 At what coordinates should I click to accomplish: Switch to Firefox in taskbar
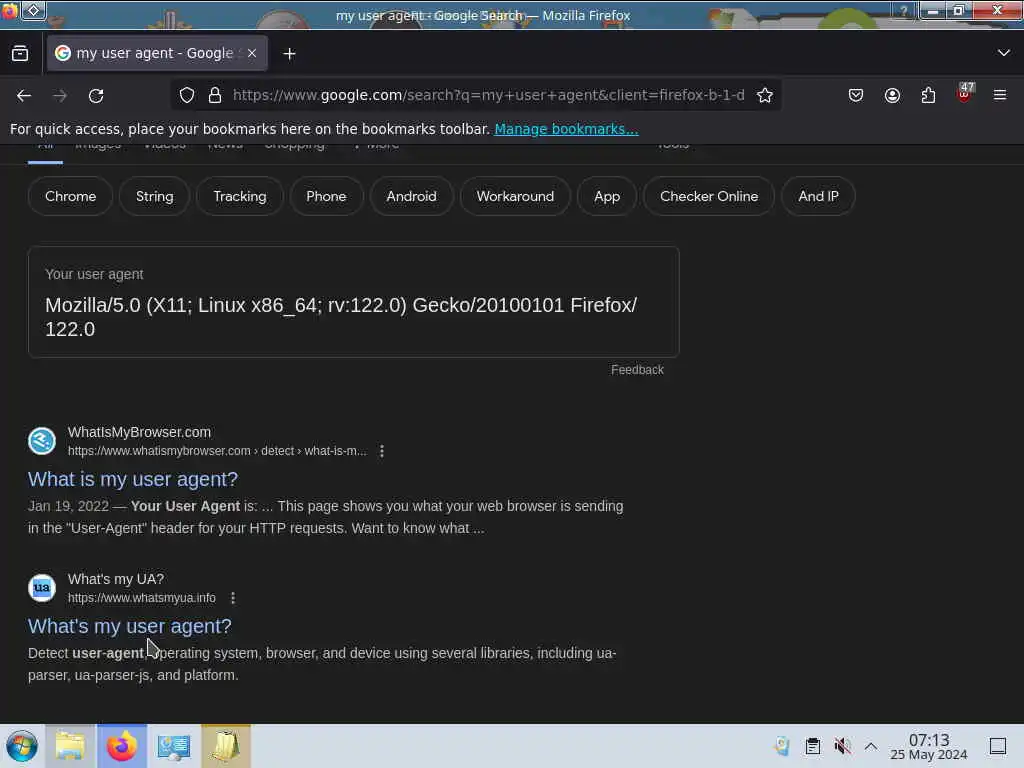122,746
